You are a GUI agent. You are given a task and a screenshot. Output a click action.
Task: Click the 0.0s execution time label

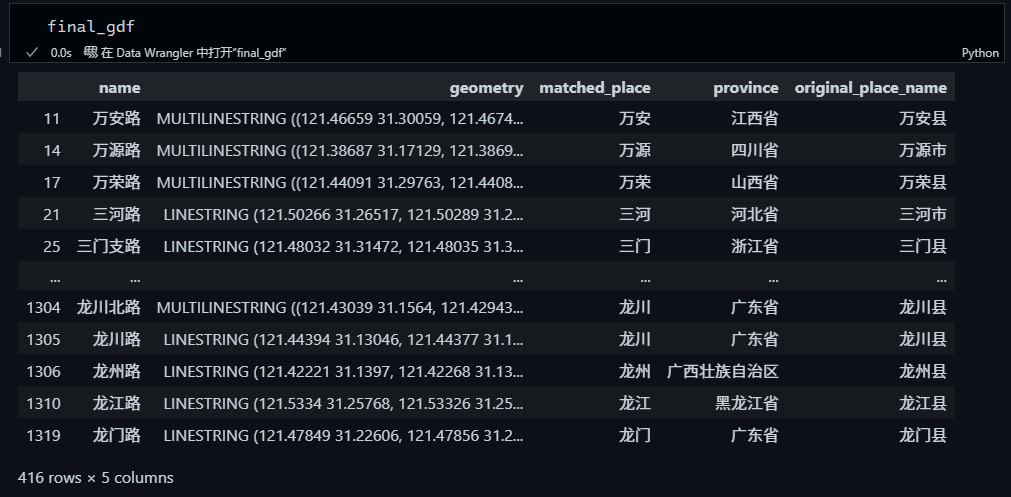click(x=61, y=53)
